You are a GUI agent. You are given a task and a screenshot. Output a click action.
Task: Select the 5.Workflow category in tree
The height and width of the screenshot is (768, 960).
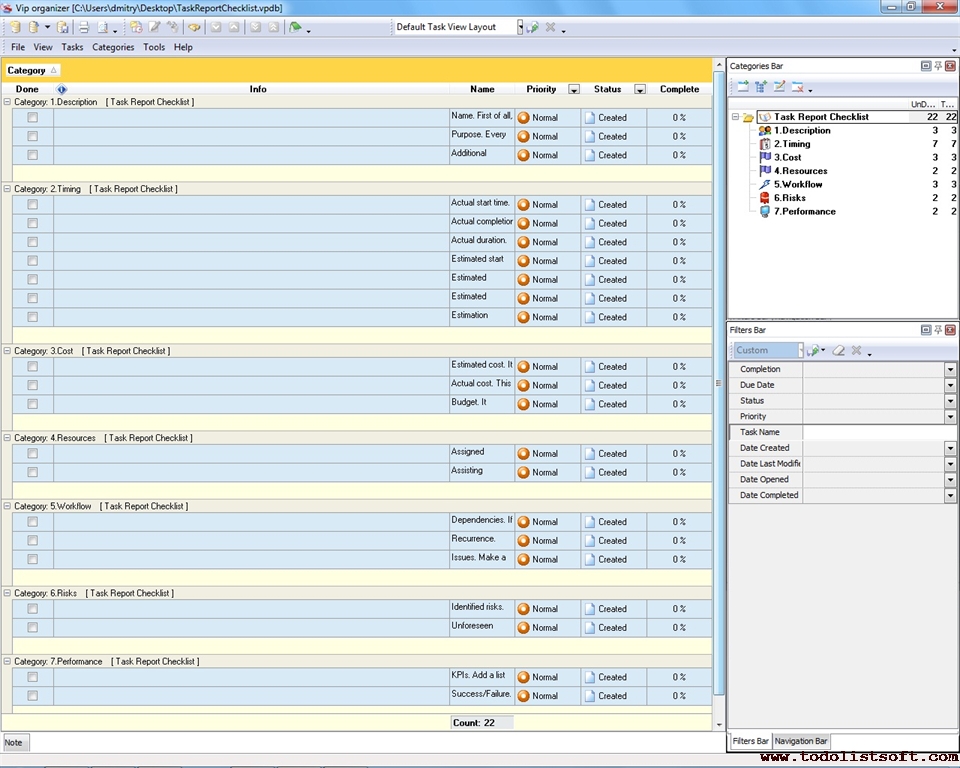797,184
